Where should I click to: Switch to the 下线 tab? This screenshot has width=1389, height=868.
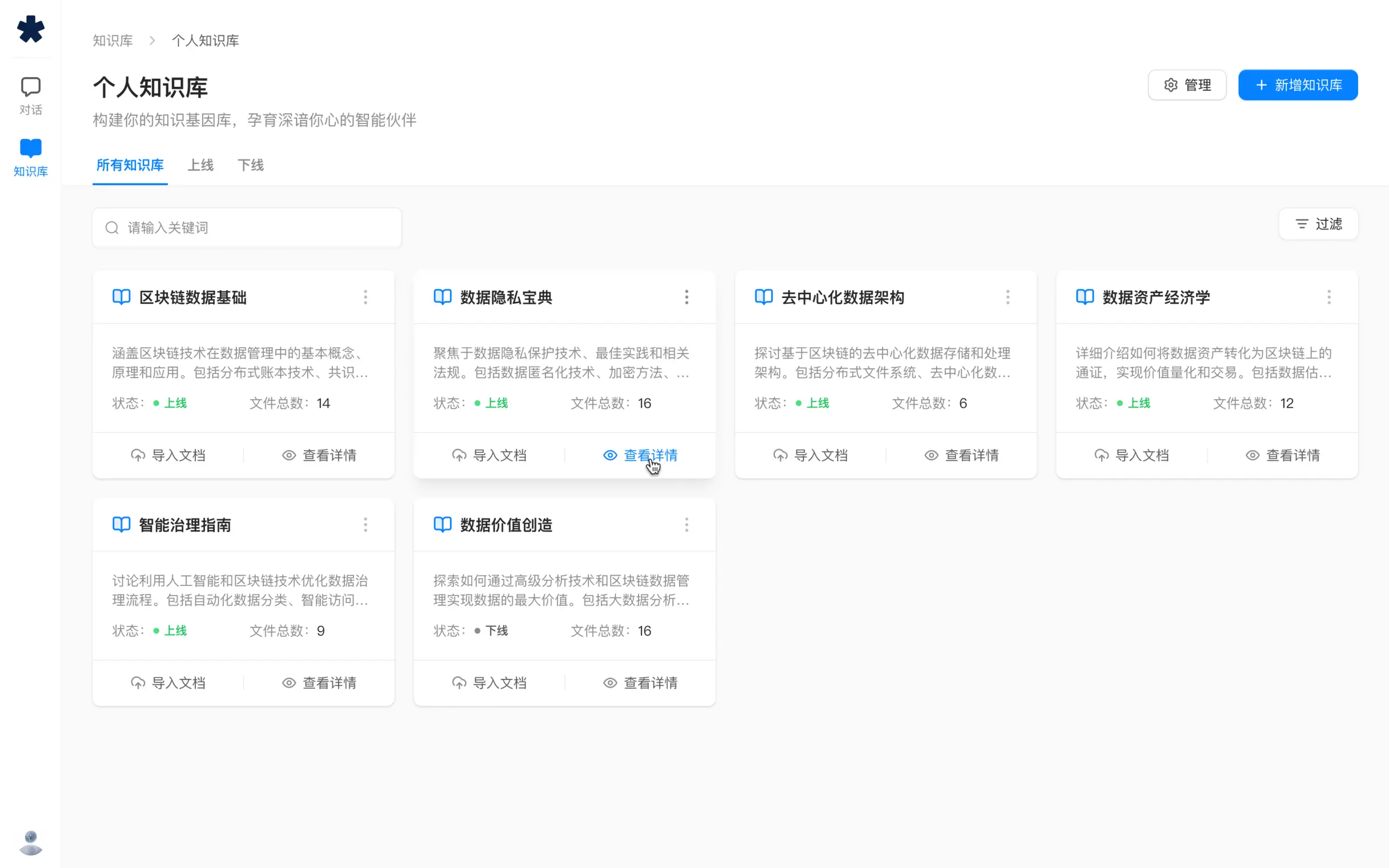[x=250, y=166]
